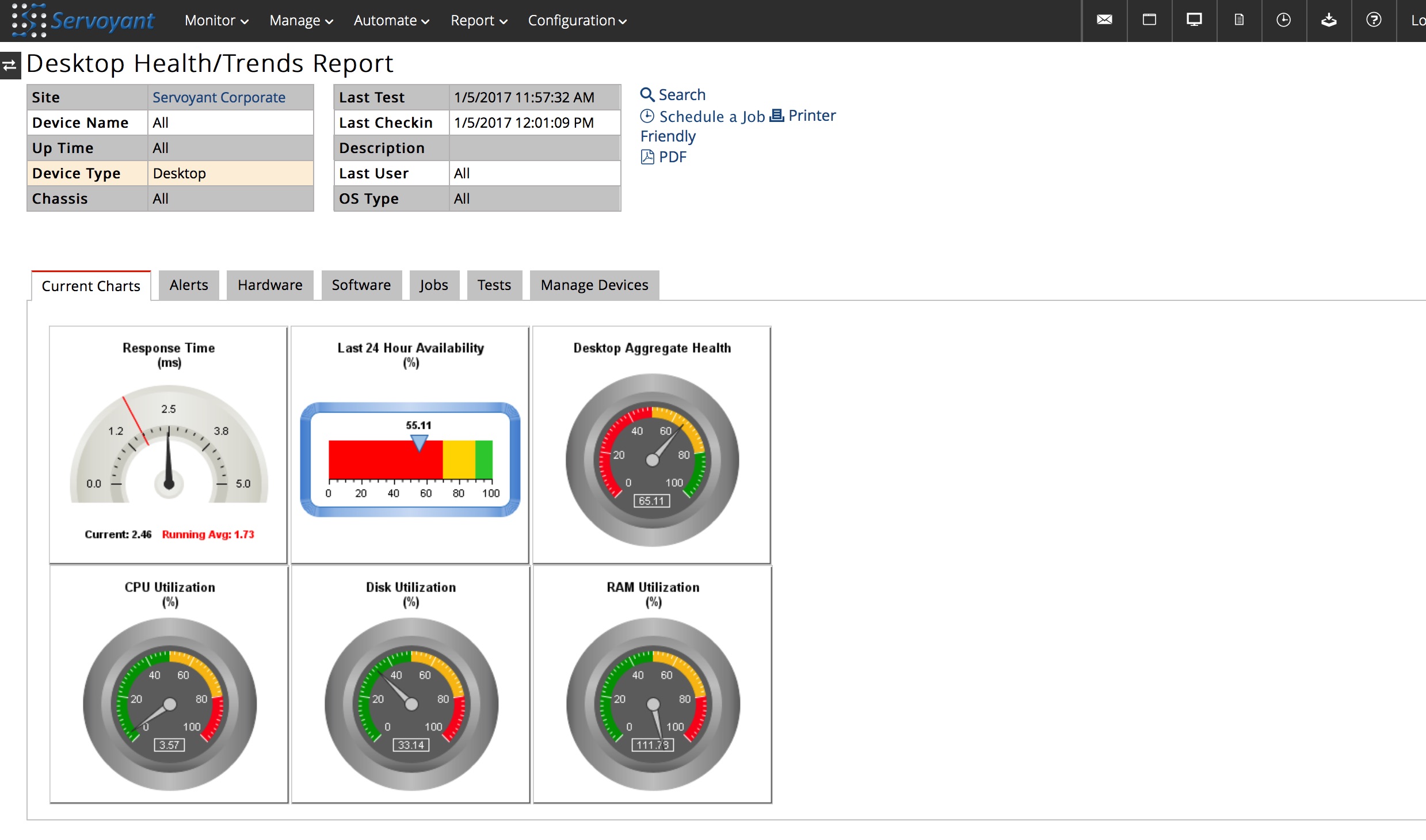Open the help/question mark icon

click(1375, 20)
